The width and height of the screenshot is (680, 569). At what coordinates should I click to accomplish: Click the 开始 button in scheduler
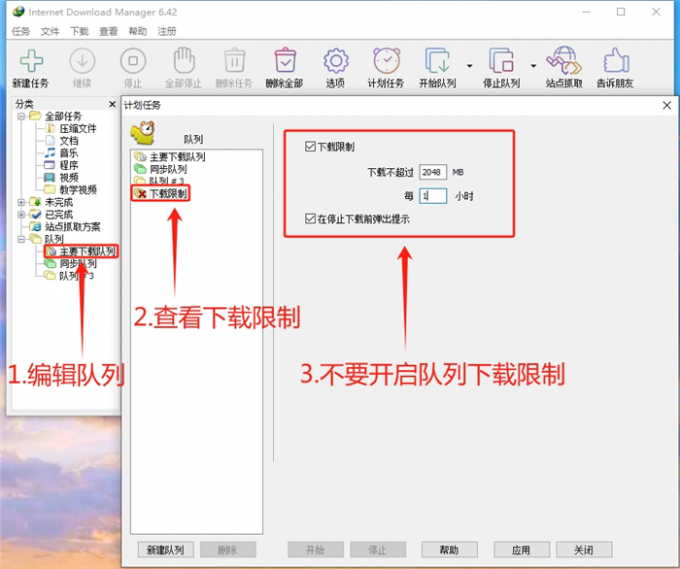click(x=315, y=550)
